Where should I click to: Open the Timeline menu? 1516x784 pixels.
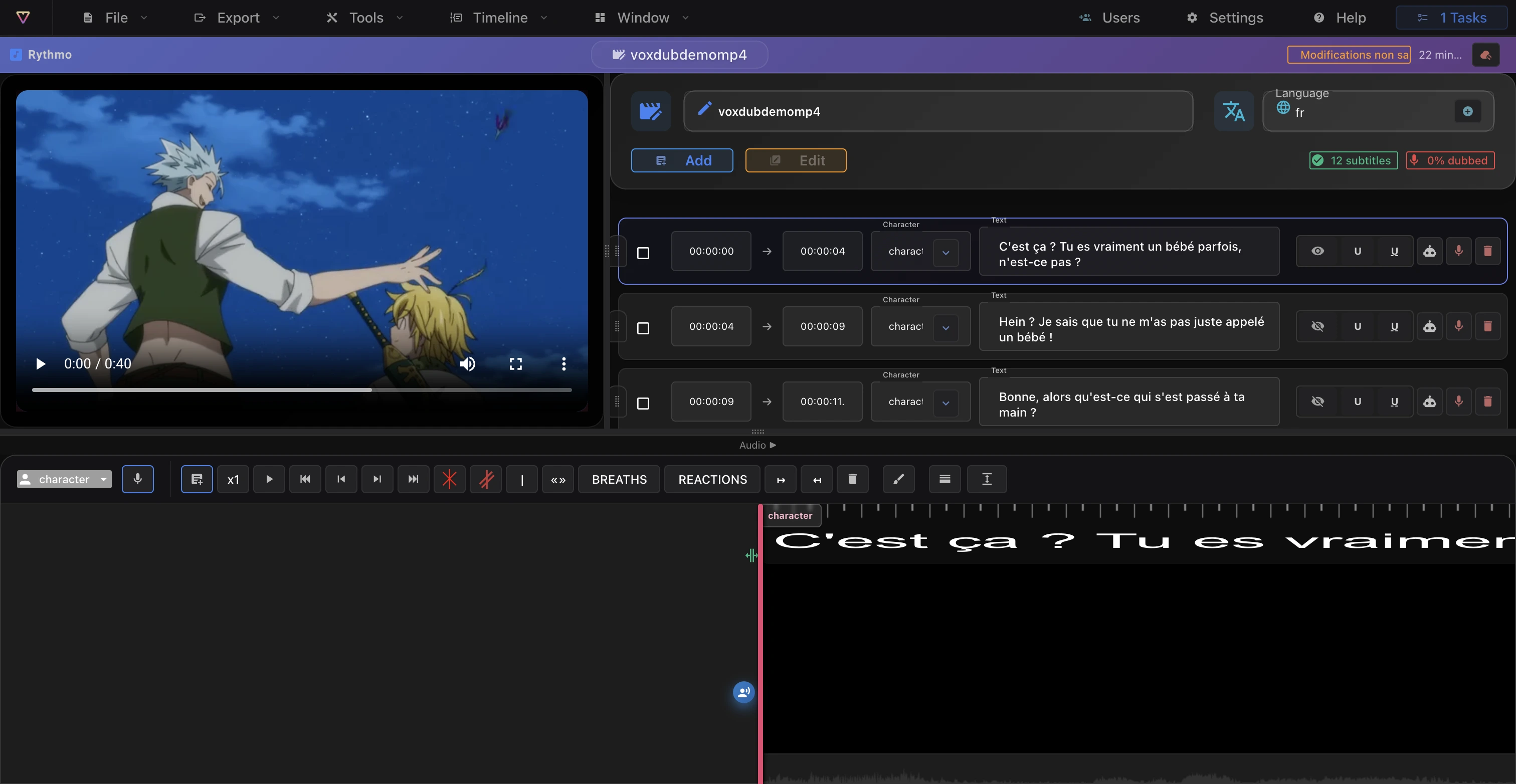point(499,18)
